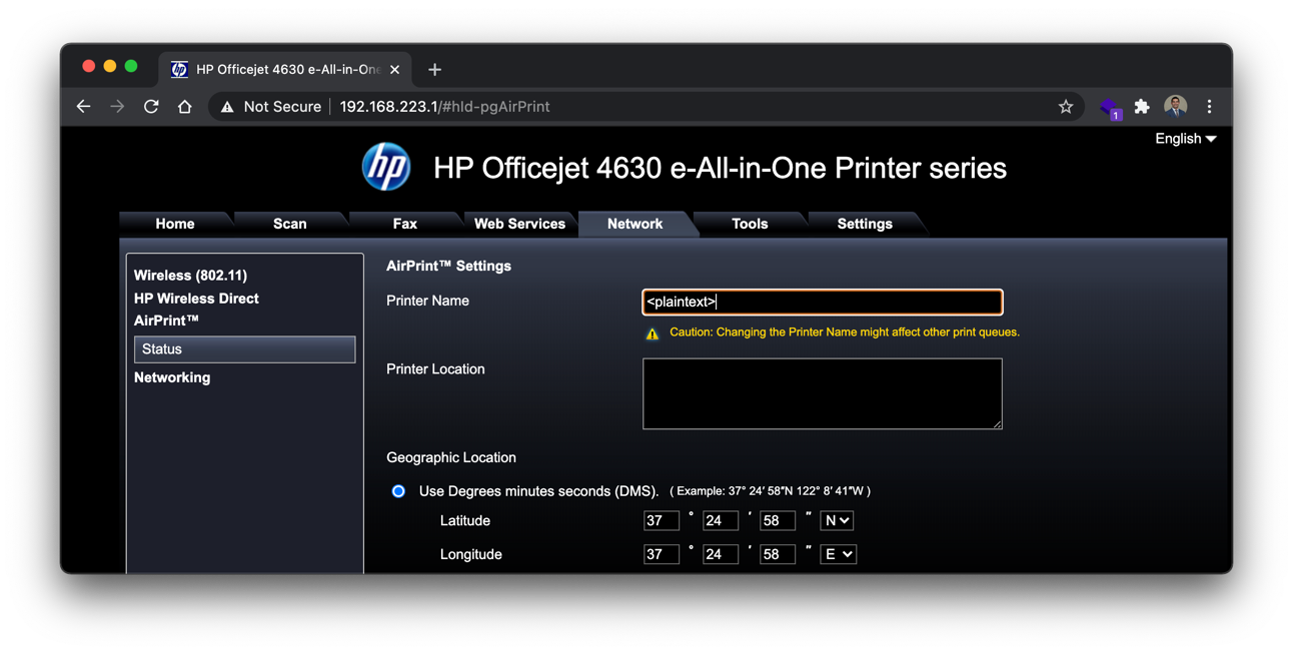Switch to the Web Services tab
The width and height of the screenshot is (1292, 653).
pyautogui.click(x=519, y=224)
